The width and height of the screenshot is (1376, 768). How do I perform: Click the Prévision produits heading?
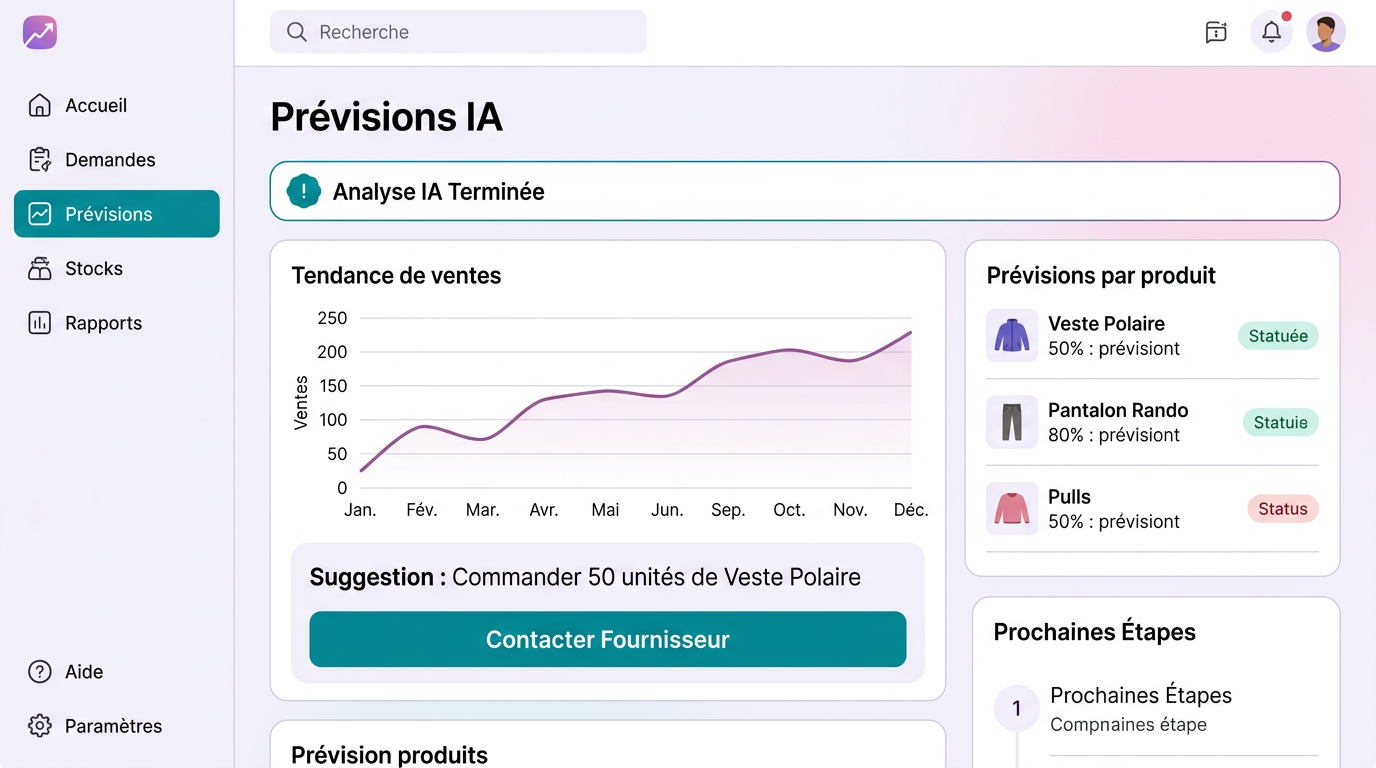tap(389, 755)
